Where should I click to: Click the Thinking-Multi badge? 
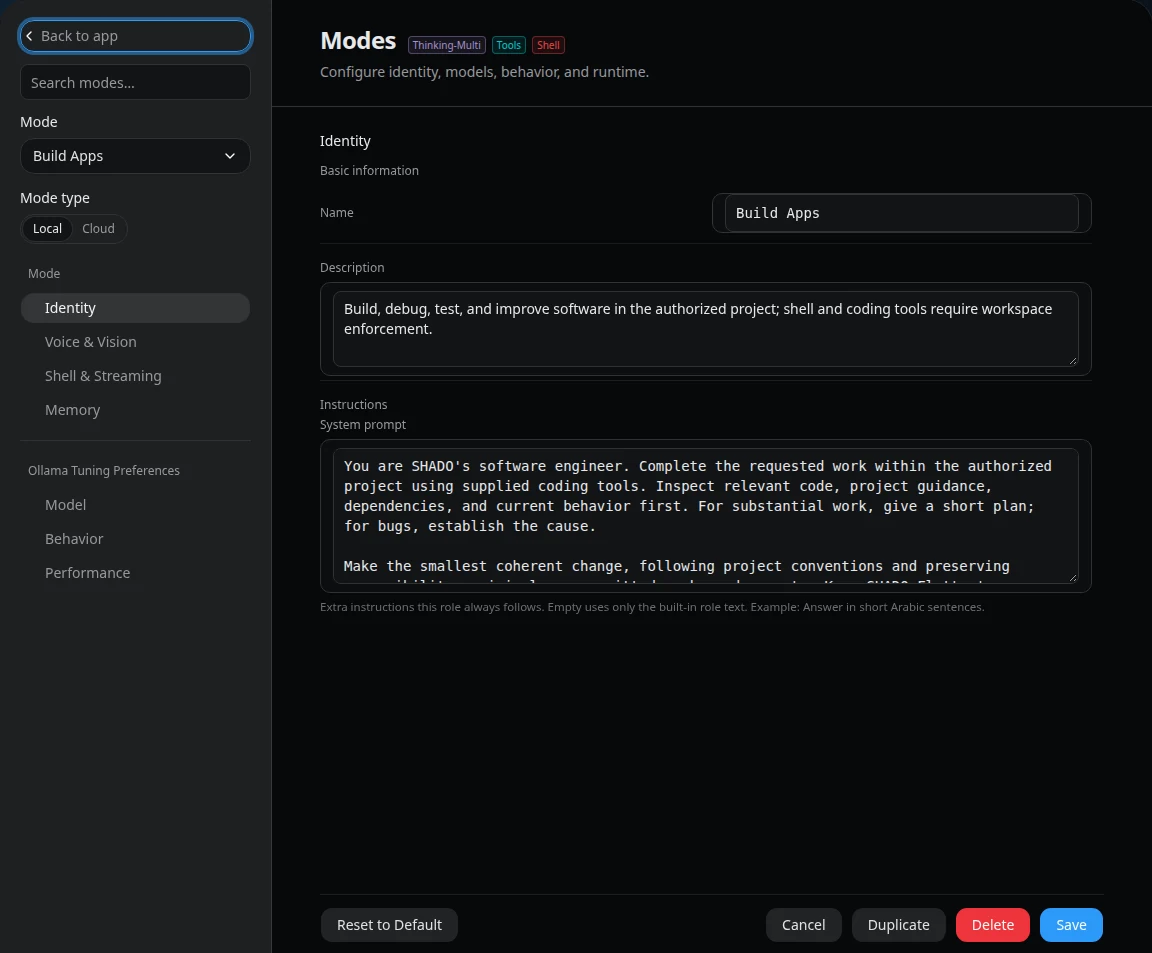click(447, 45)
